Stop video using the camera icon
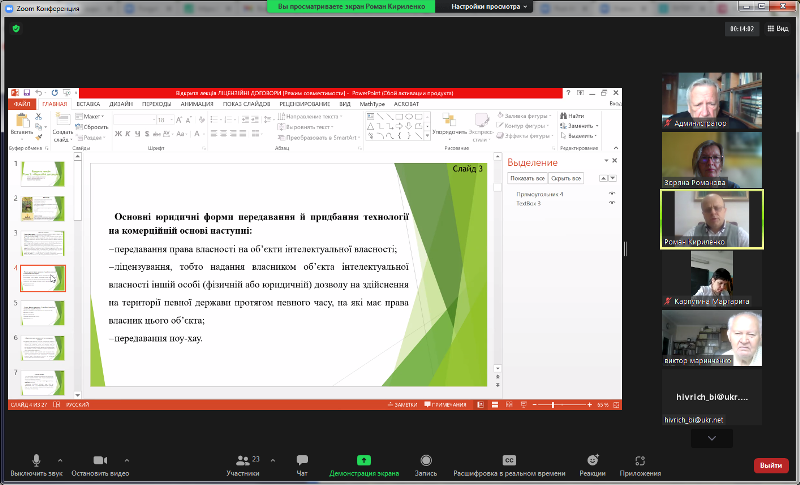The height and width of the screenshot is (485, 800). coord(100,460)
